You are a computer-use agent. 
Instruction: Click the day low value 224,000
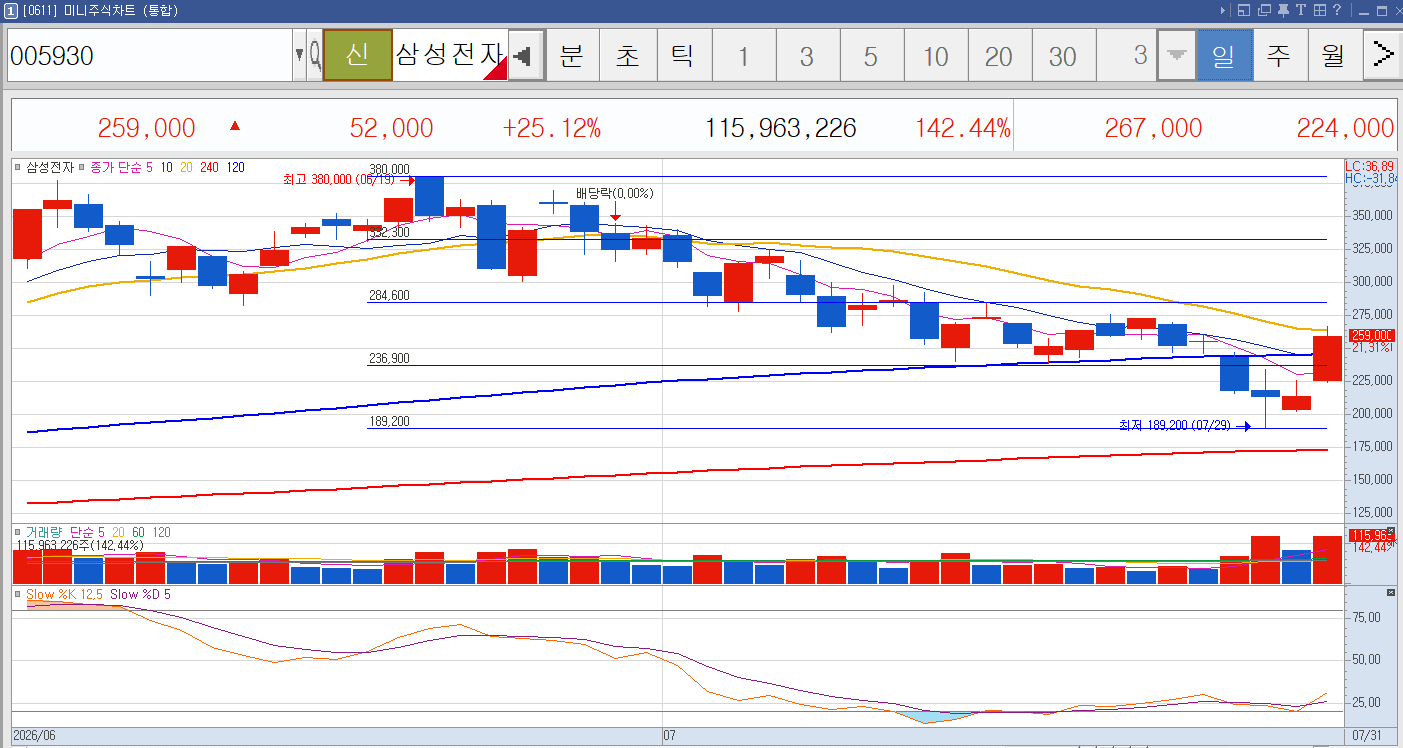coord(1345,128)
